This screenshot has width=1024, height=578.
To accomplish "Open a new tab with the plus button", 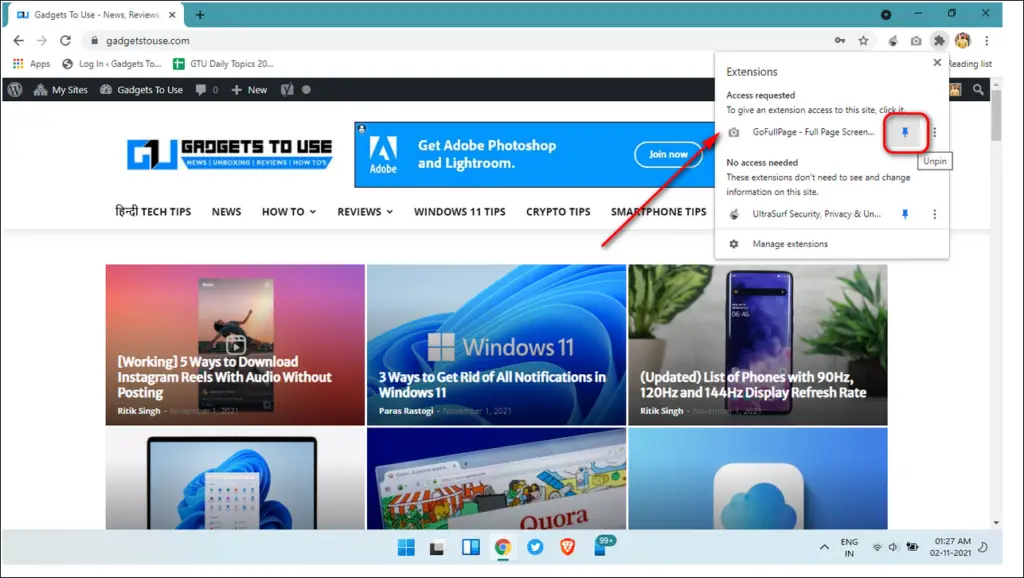I will click(200, 14).
